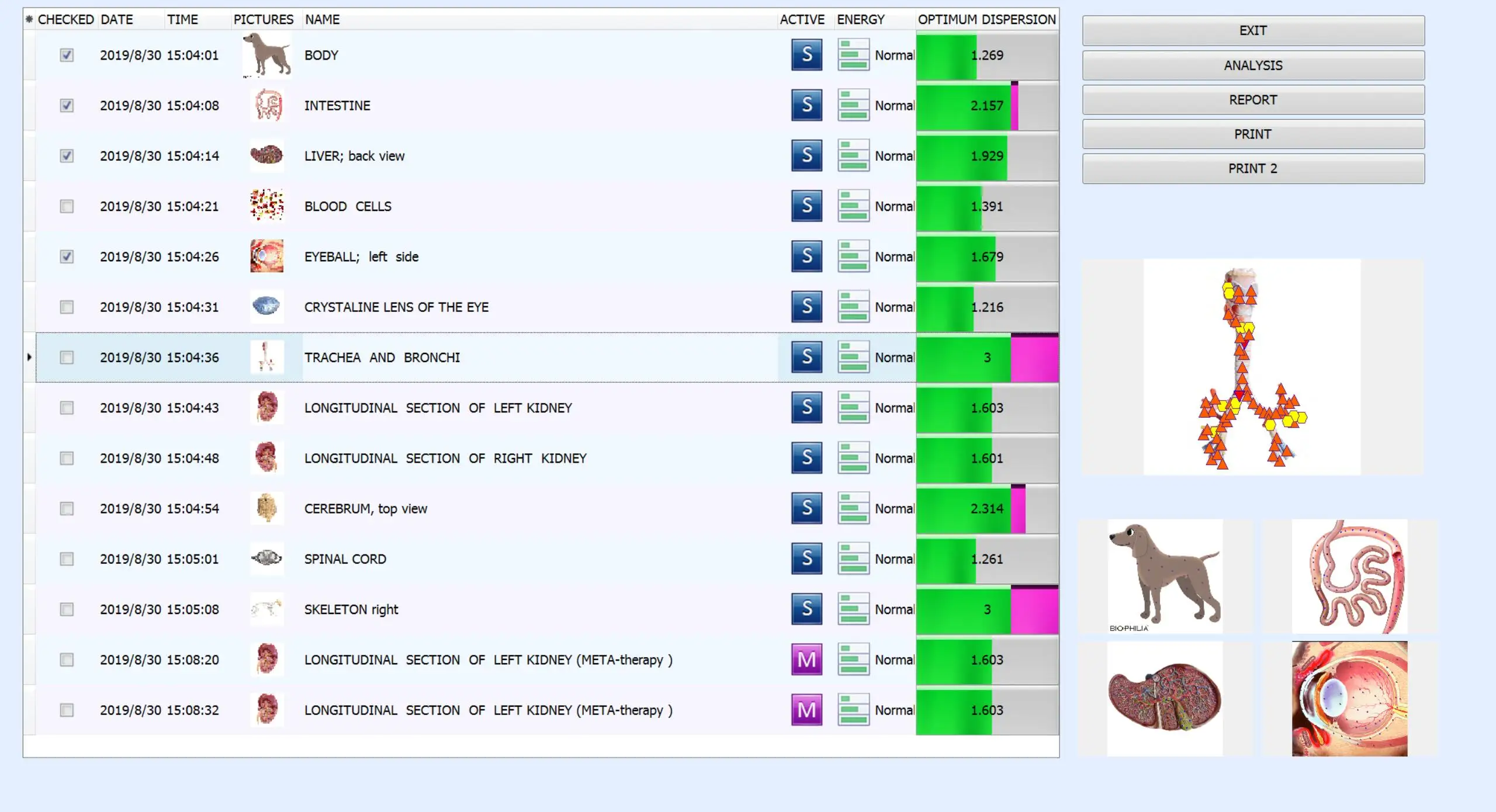Click energy bars icon in SKELETON right row
The width and height of the screenshot is (1496, 812).
[x=853, y=609]
